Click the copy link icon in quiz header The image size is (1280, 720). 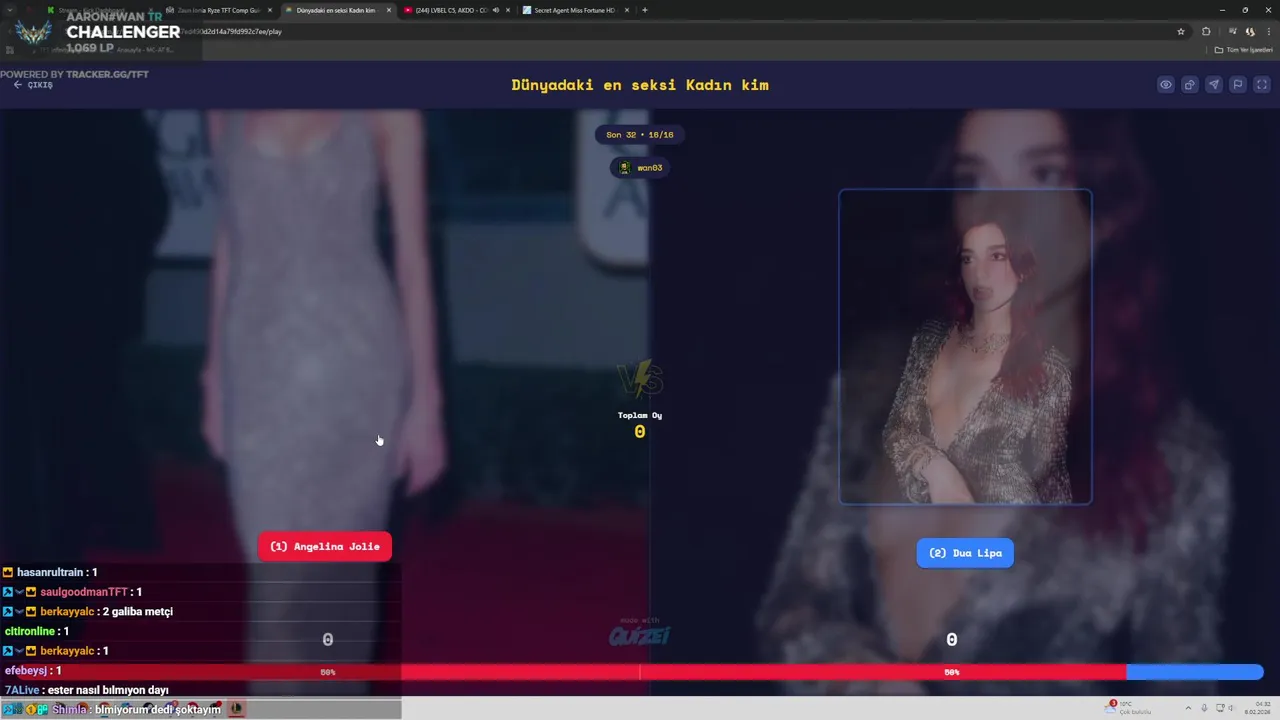pyautogui.click(x=1190, y=85)
